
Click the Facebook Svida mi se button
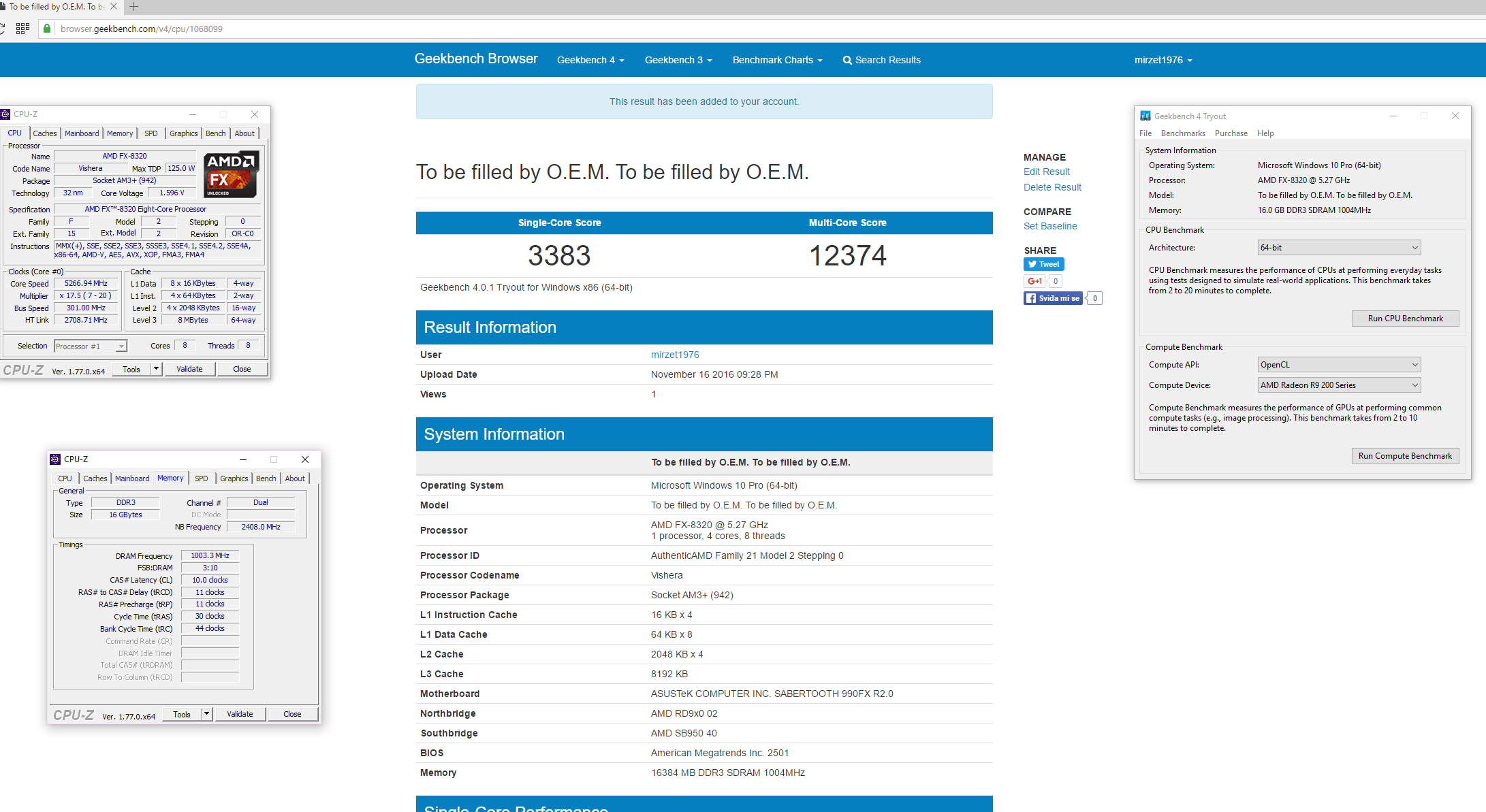tap(1053, 298)
